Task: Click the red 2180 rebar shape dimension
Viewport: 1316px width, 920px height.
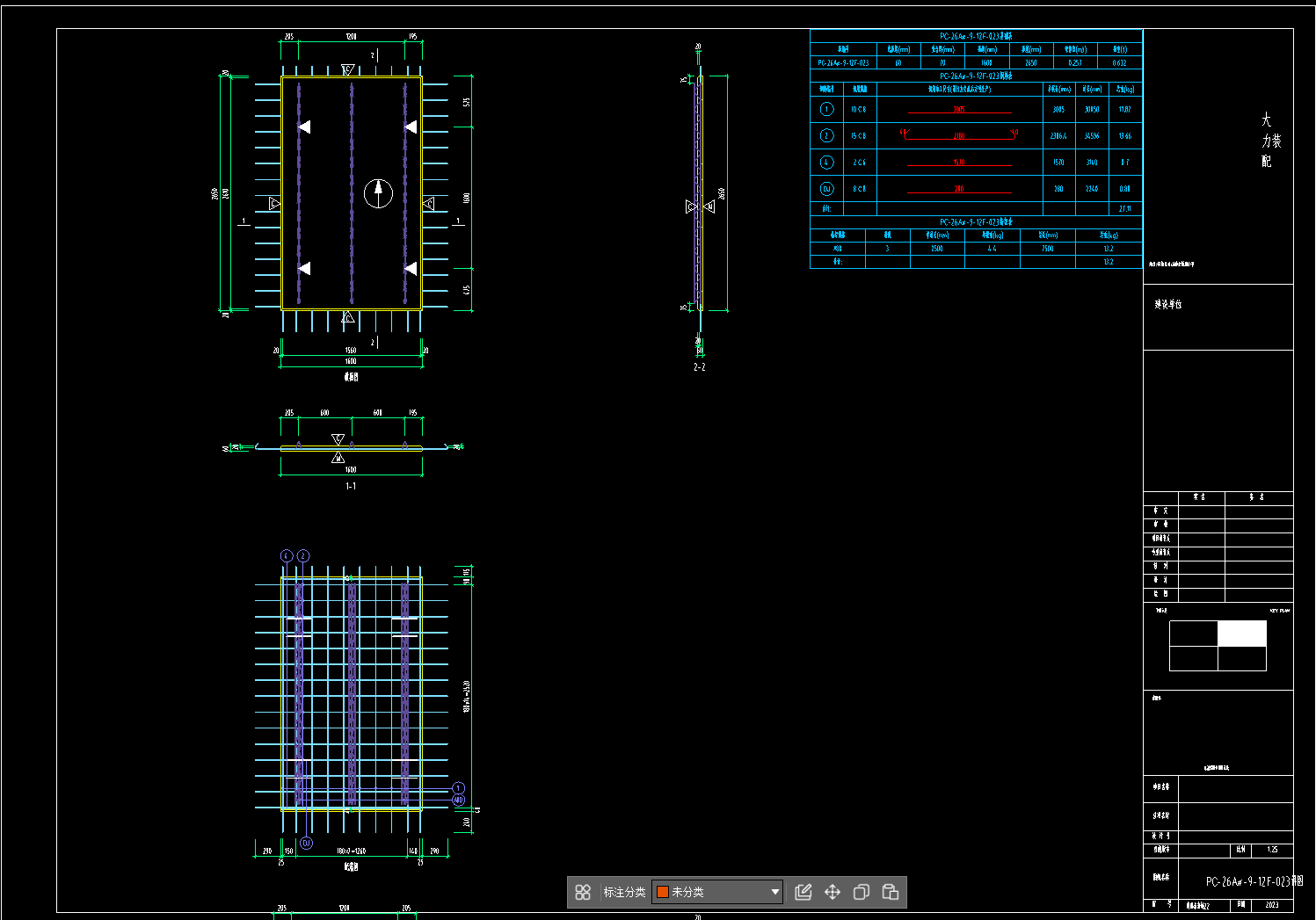Action: pos(959,136)
